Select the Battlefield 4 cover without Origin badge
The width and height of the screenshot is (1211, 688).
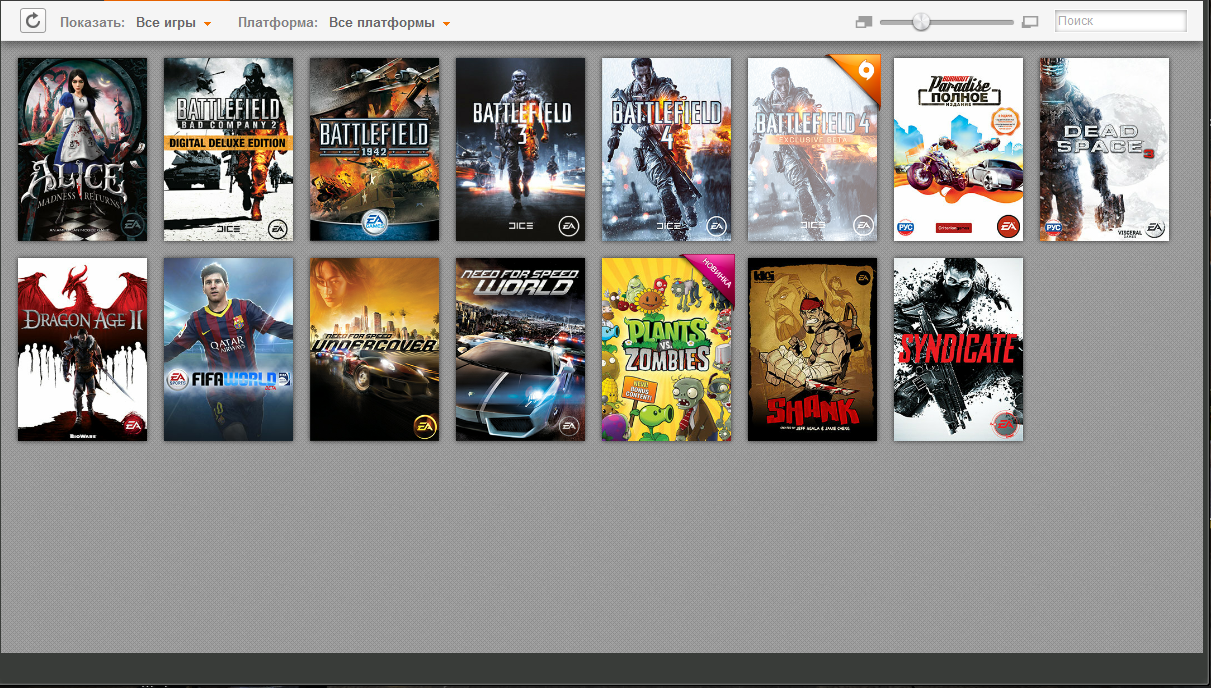tap(666, 149)
